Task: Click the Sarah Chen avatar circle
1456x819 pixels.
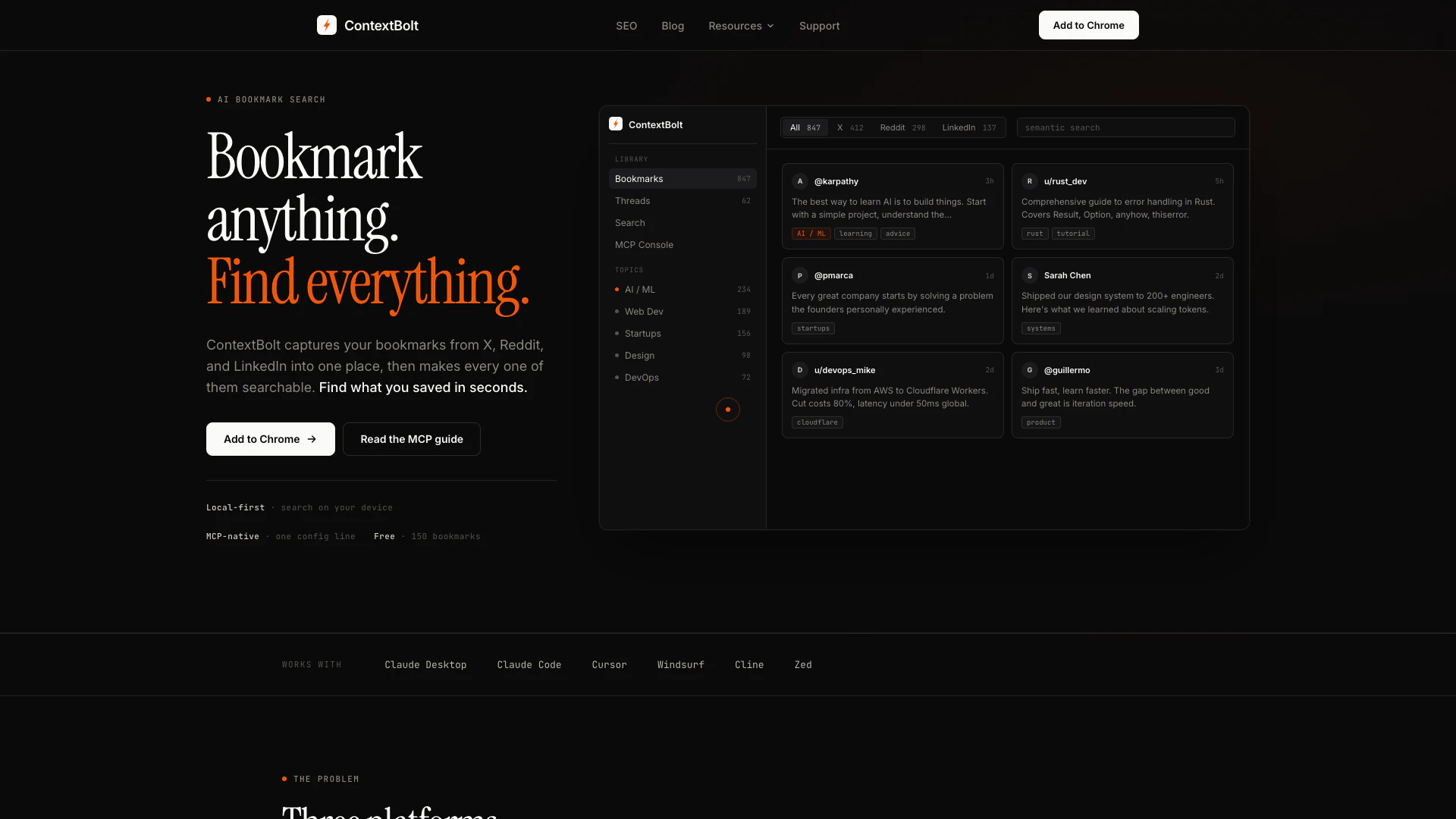Action: tap(1029, 275)
